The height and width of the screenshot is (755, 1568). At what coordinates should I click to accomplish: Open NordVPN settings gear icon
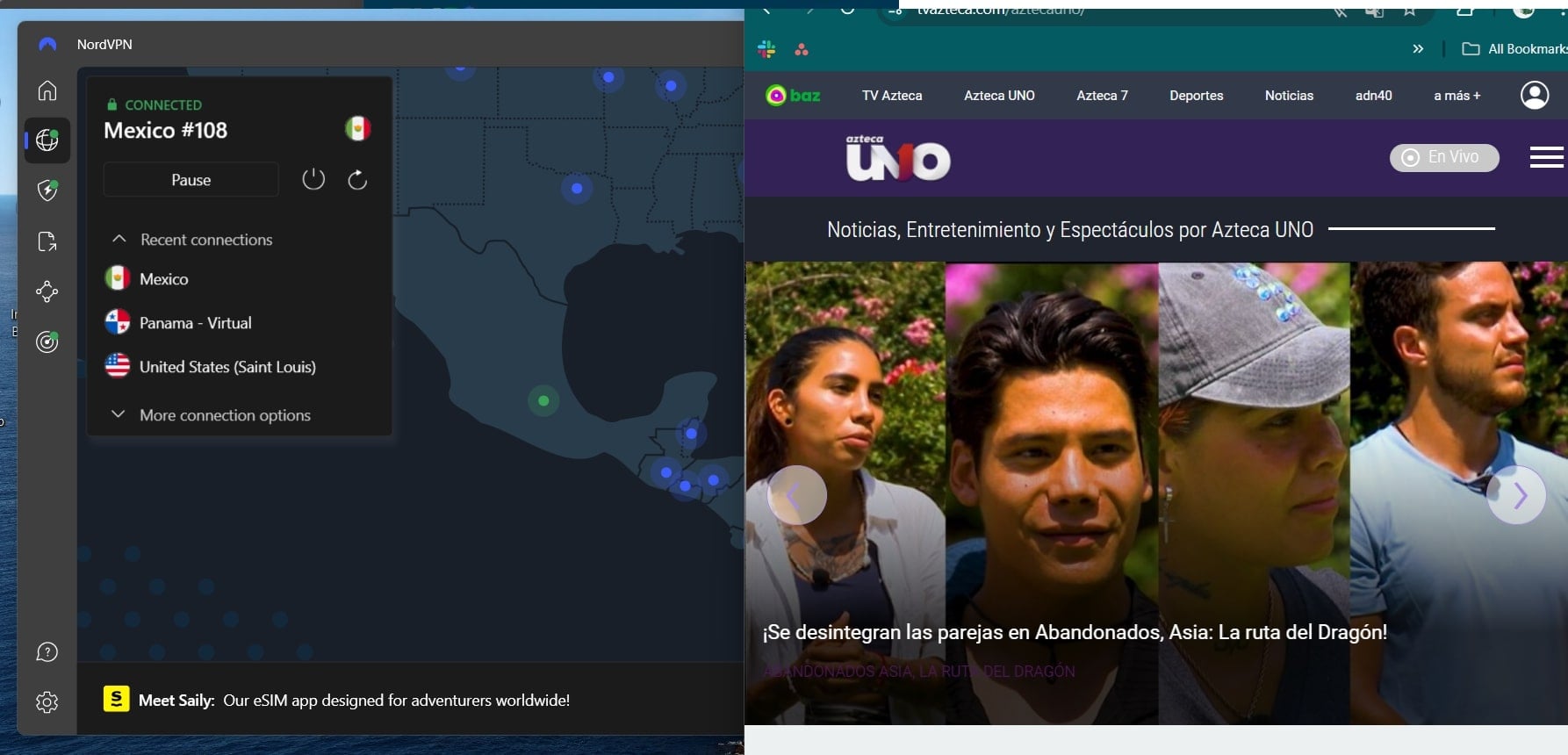click(x=47, y=702)
